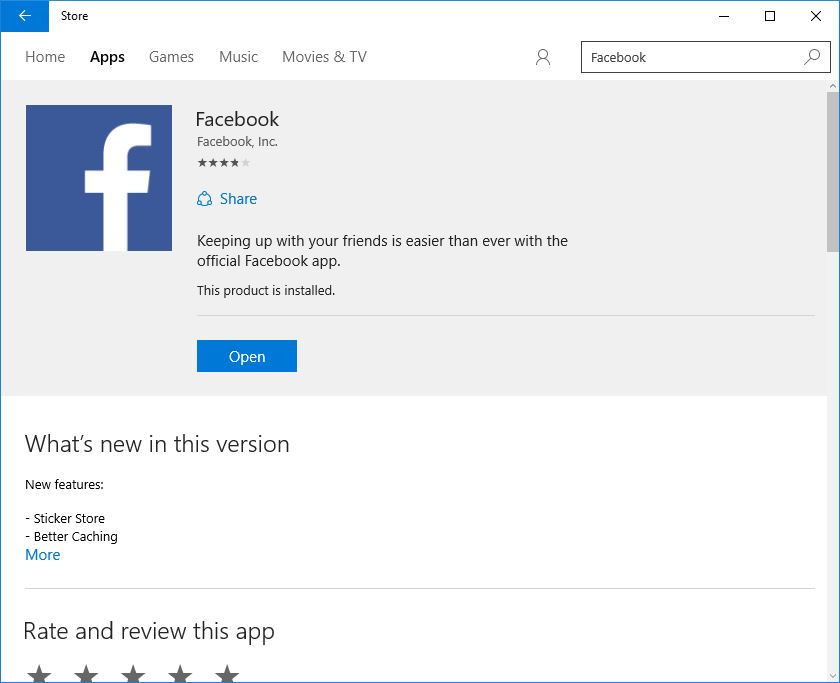
Task: Rate the app one star
Action: tap(39, 673)
